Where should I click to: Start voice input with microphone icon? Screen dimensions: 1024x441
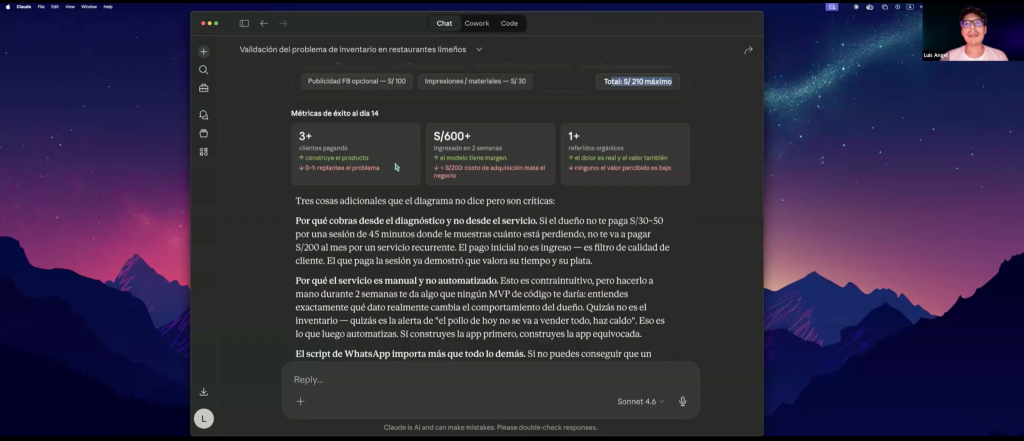coord(682,401)
